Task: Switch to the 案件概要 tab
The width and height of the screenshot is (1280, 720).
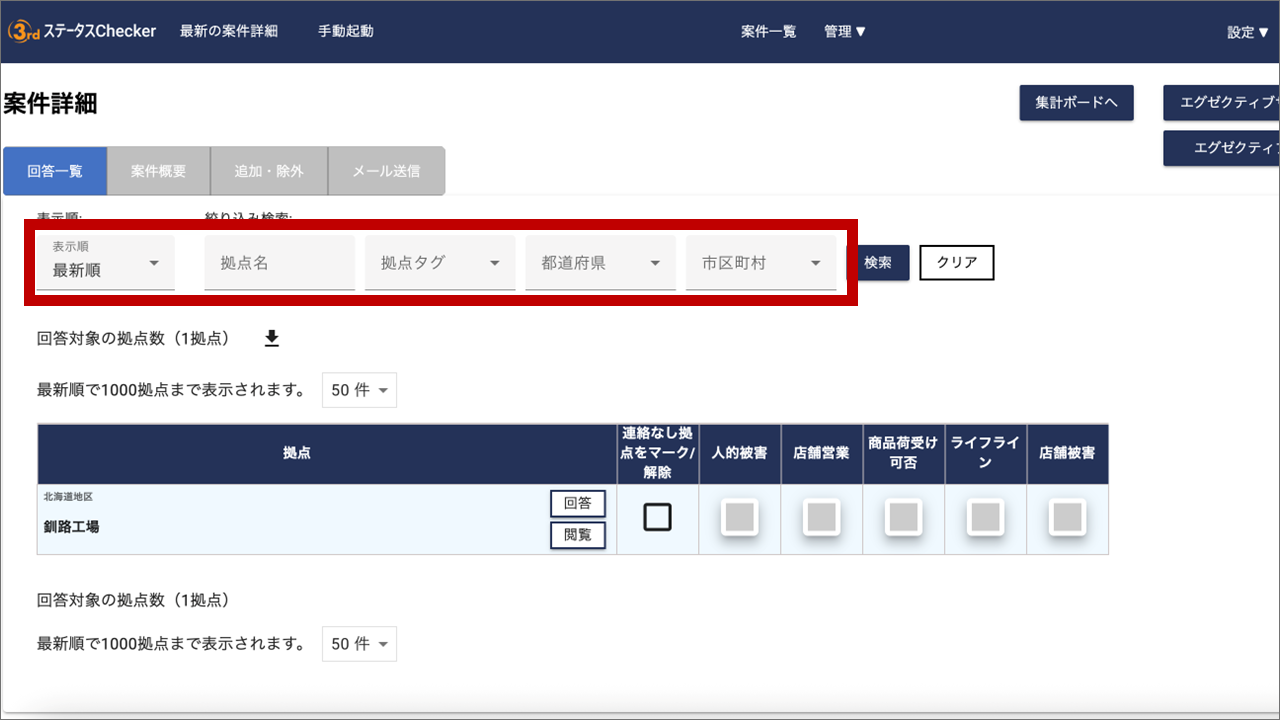Action: point(158,171)
